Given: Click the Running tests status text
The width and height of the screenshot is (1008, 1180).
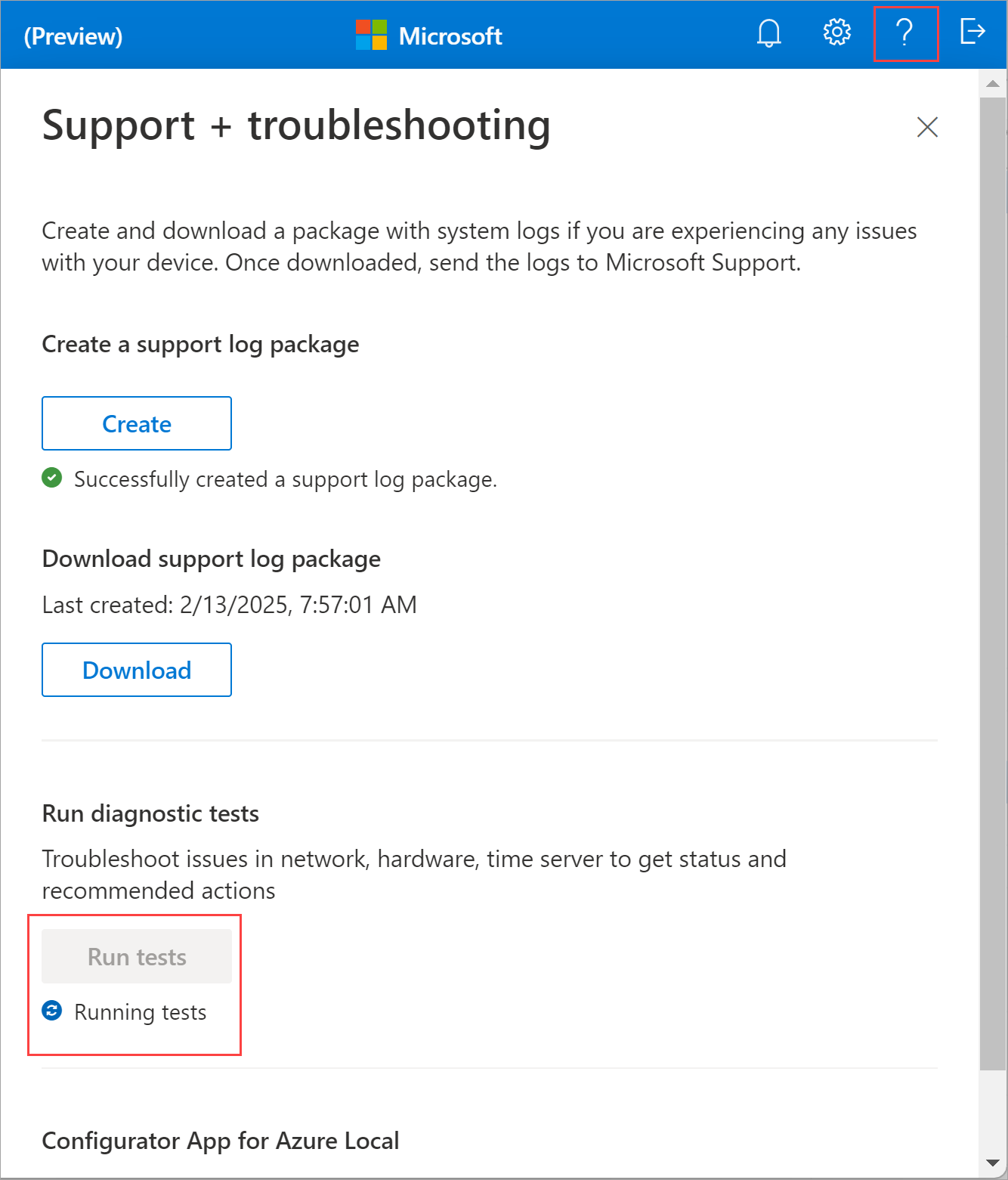Looking at the screenshot, I should coord(141,1012).
